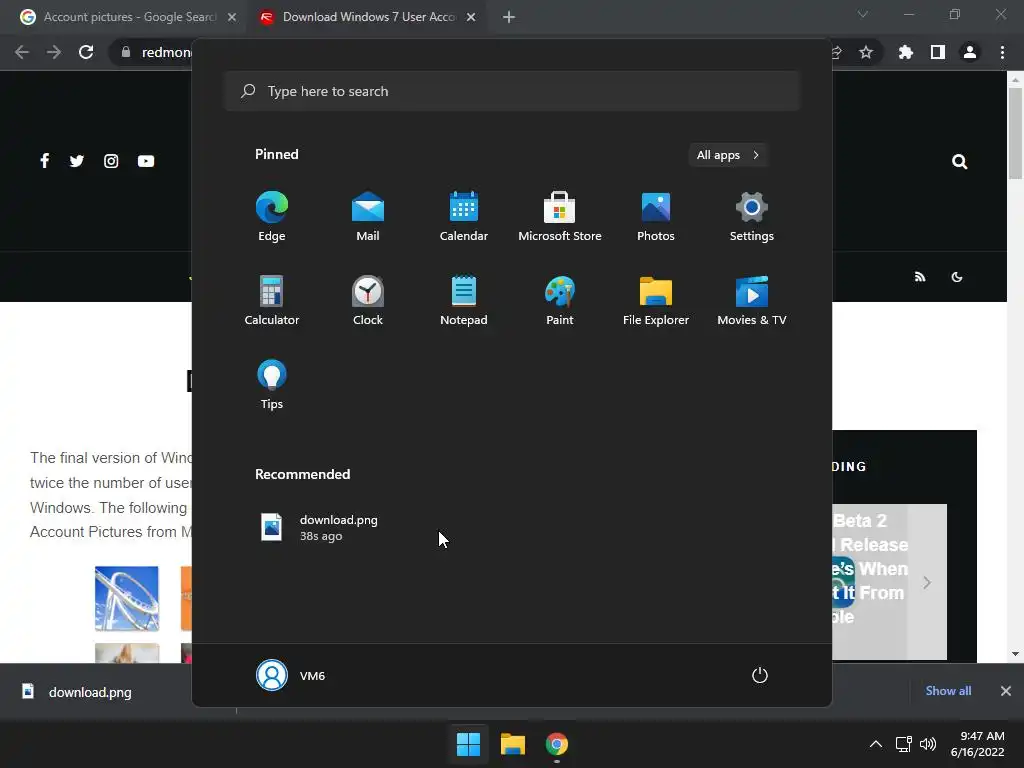Open Microsoft Store from pinned apps
This screenshot has width=1024, height=768.
pos(560,216)
